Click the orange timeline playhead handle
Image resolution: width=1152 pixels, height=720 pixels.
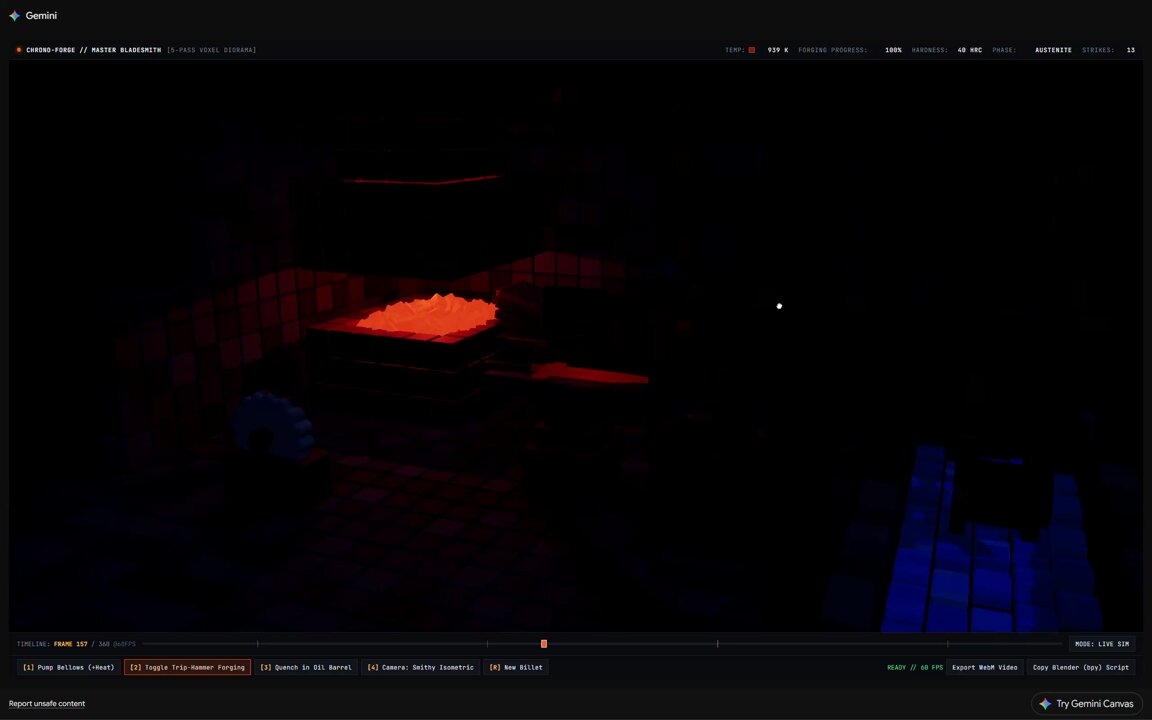(x=544, y=644)
